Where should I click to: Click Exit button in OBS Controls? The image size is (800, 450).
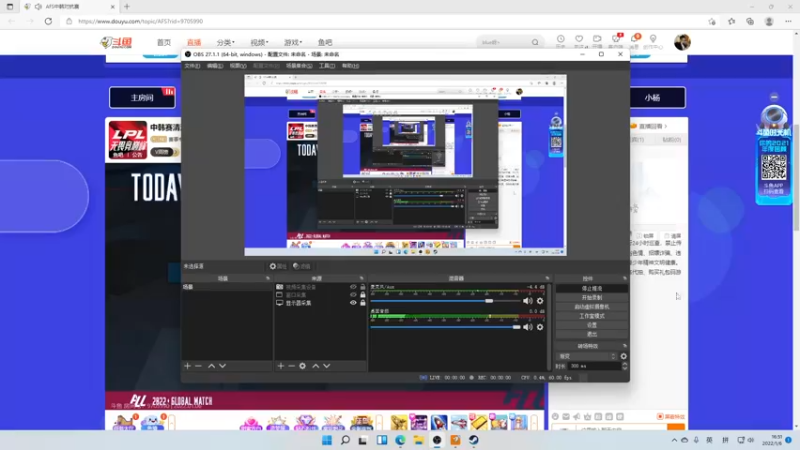point(592,334)
